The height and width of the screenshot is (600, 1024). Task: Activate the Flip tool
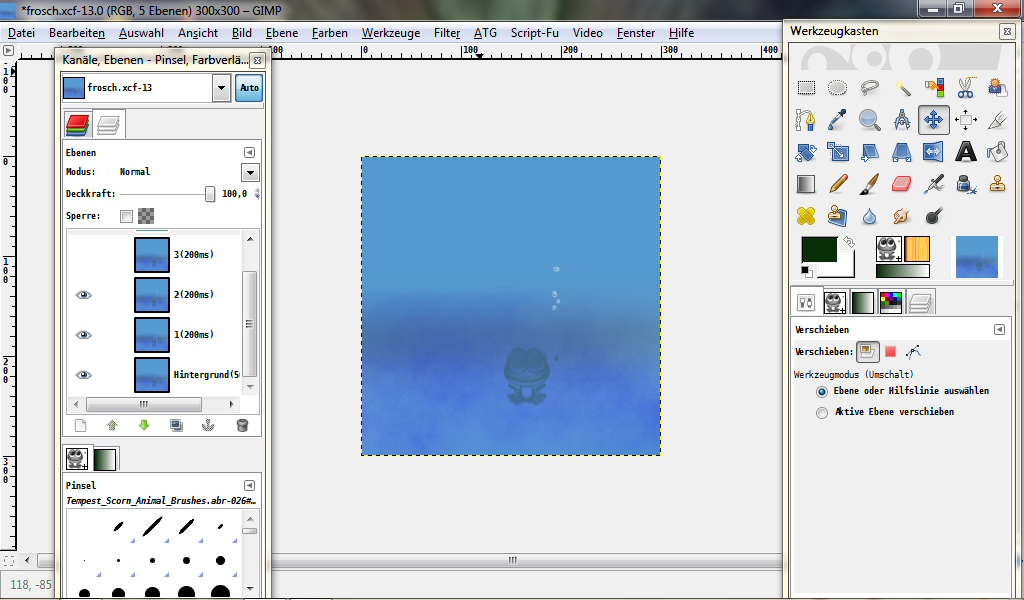tap(934, 152)
